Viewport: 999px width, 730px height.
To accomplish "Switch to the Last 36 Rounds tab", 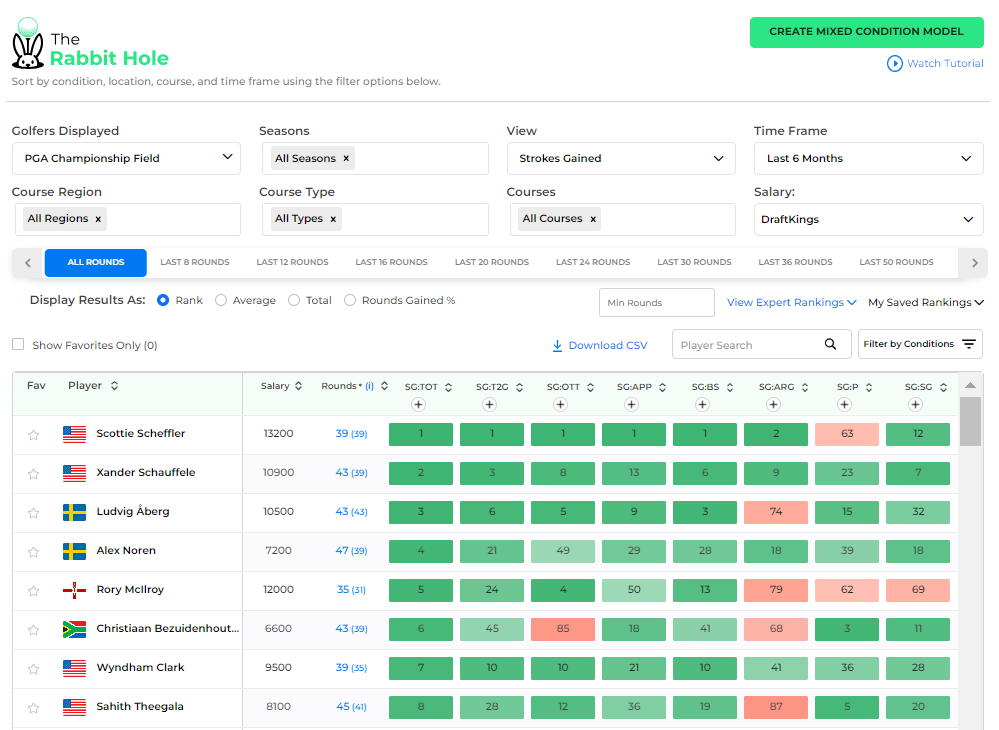I will 795,262.
